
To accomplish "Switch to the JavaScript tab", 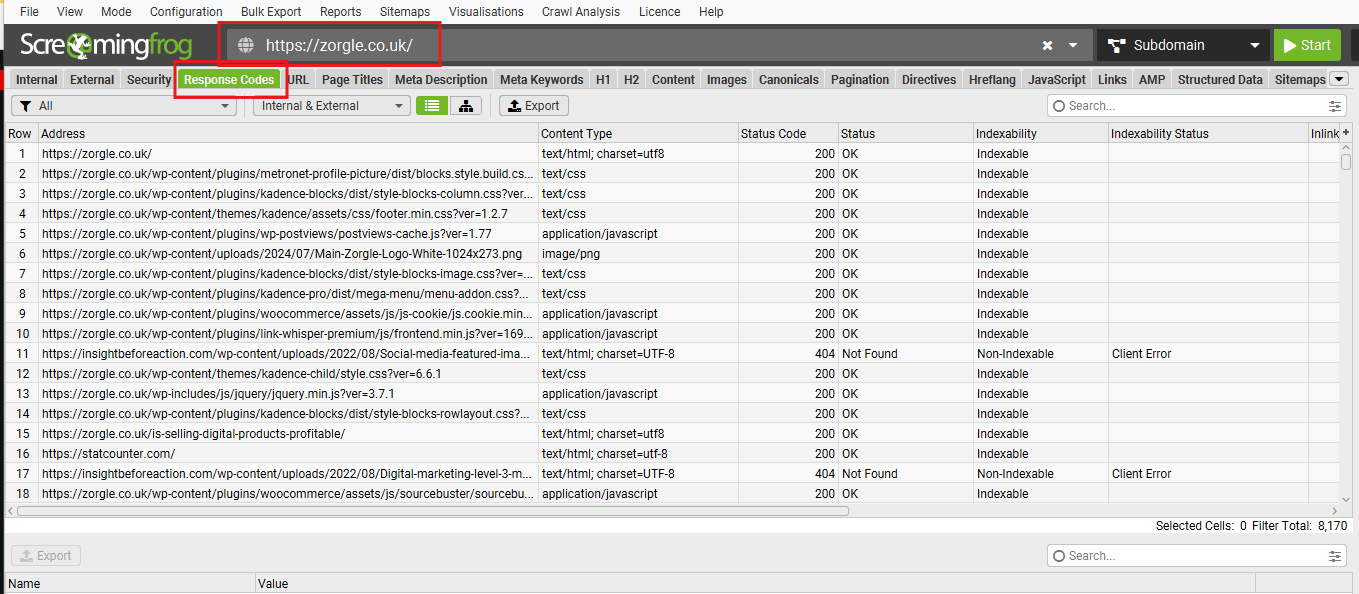I will (1057, 80).
